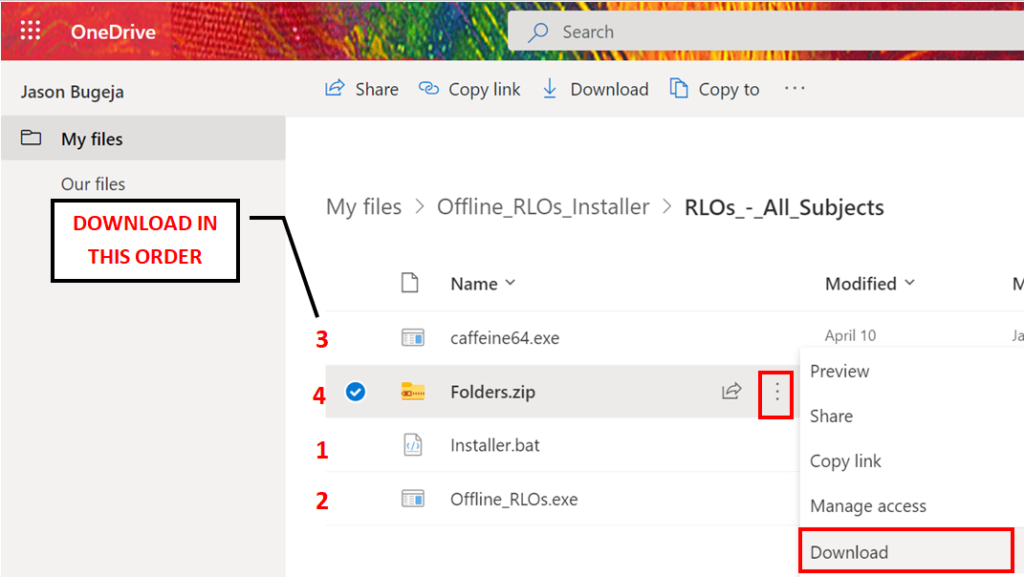The height and width of the screenshot is (577, 1024).
Task: Deselect the Folders.zip checkmark circle
Action: point(355,392)
